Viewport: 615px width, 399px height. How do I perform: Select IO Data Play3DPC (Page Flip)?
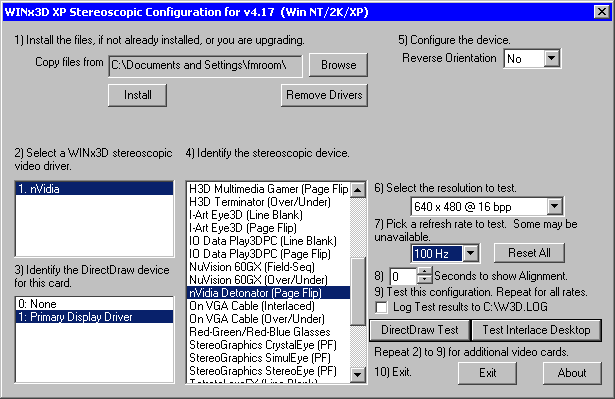(x=268, y=254)
